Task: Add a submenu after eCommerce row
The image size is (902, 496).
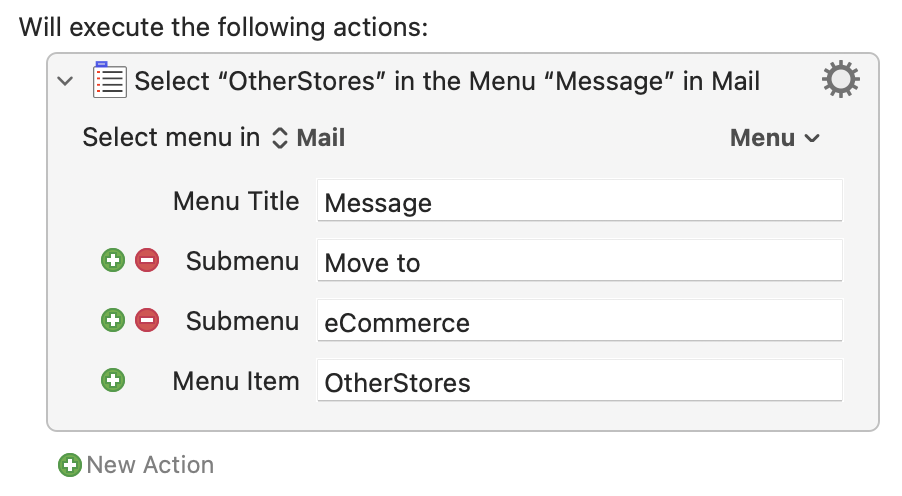Action: tap(113, 320)
